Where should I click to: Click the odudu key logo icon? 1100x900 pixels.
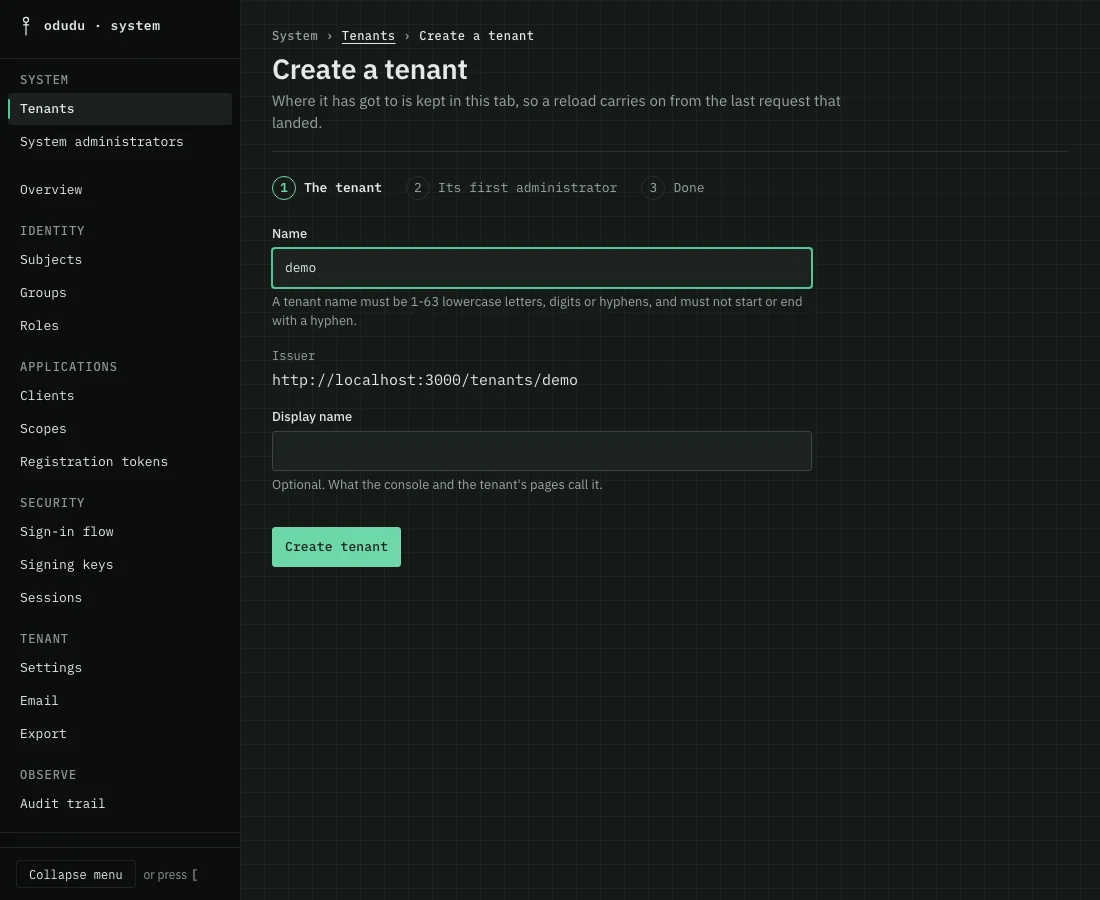[26, 26]
